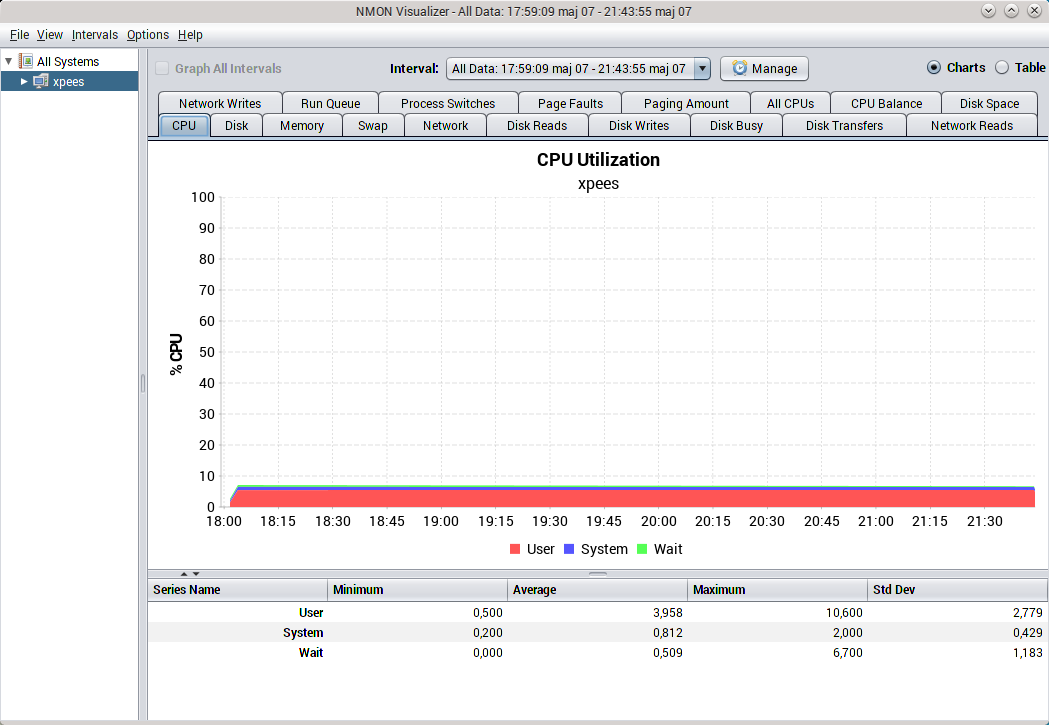Click Wait Std Dev value 1,183
The width and height of the screenshot is (1049, 725).
[1027, 652]
